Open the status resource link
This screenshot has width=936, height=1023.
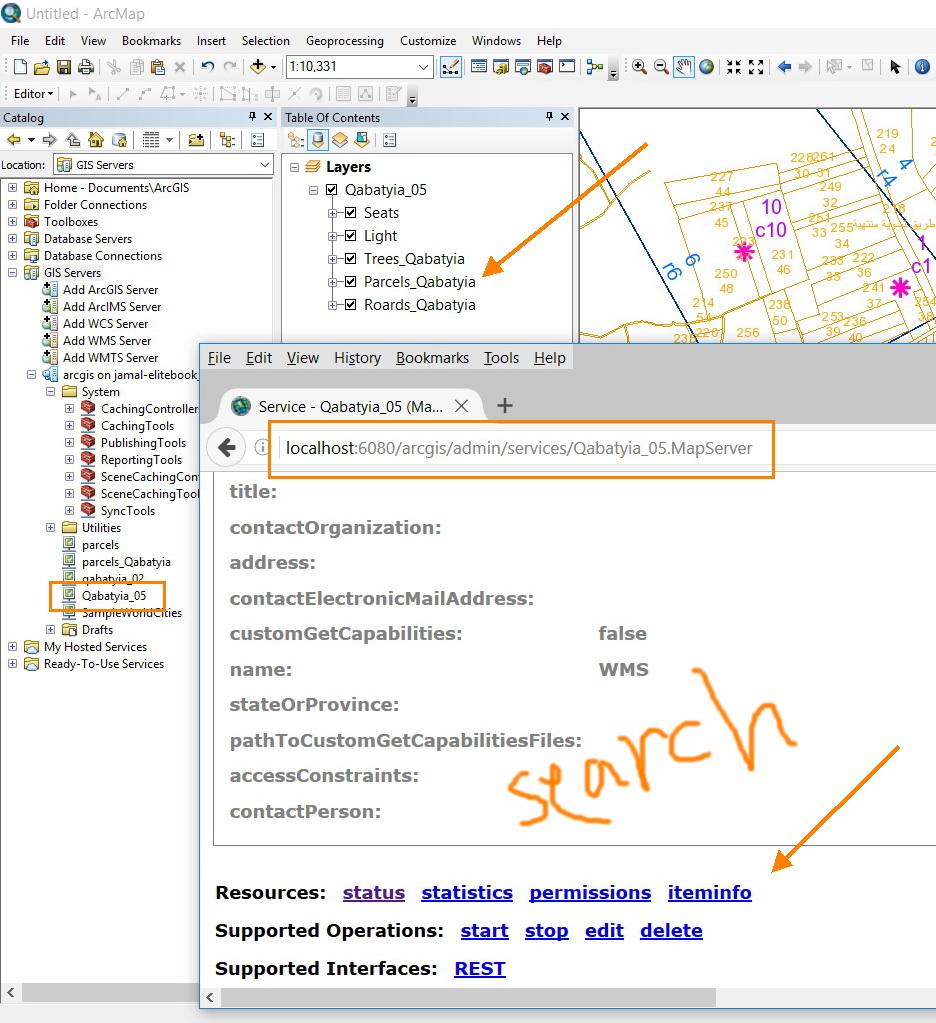(x=374, y=893)
